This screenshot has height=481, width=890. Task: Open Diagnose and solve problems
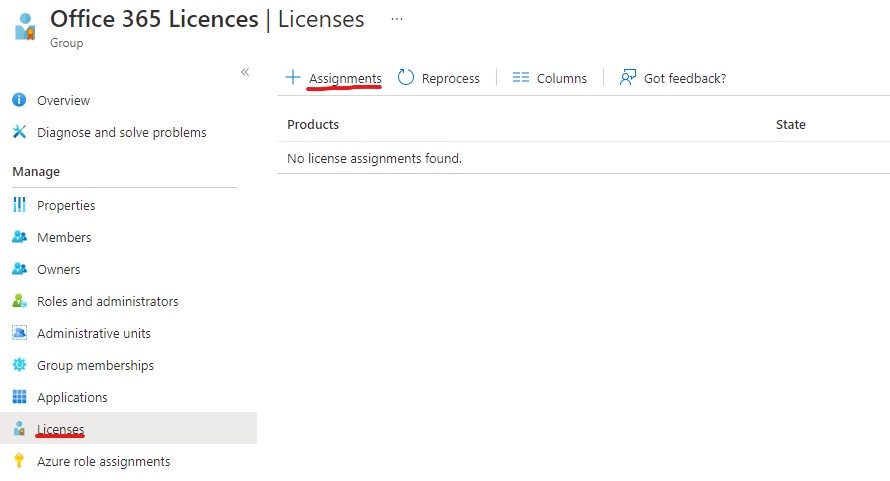click(121, 132)
